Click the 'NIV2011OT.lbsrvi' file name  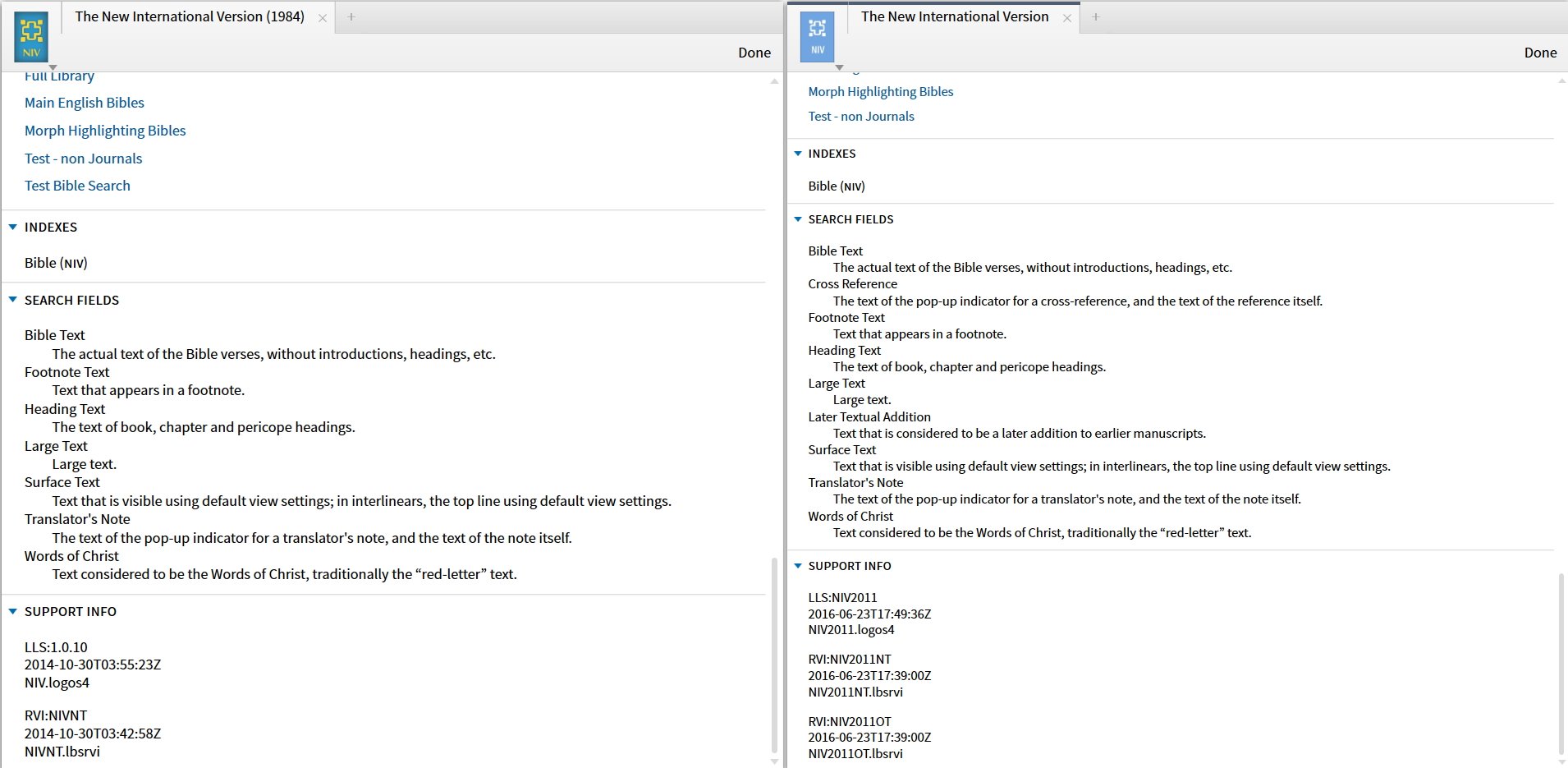click(x=855, y=754)
